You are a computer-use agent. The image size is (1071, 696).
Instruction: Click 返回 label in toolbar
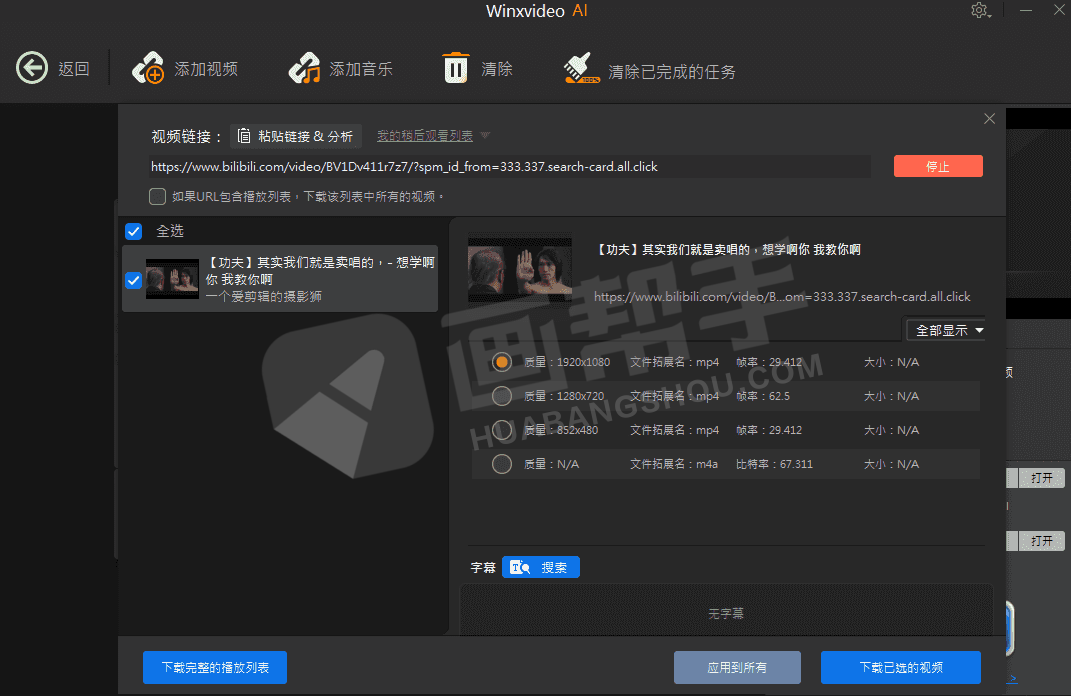click(x=74, y=69)
